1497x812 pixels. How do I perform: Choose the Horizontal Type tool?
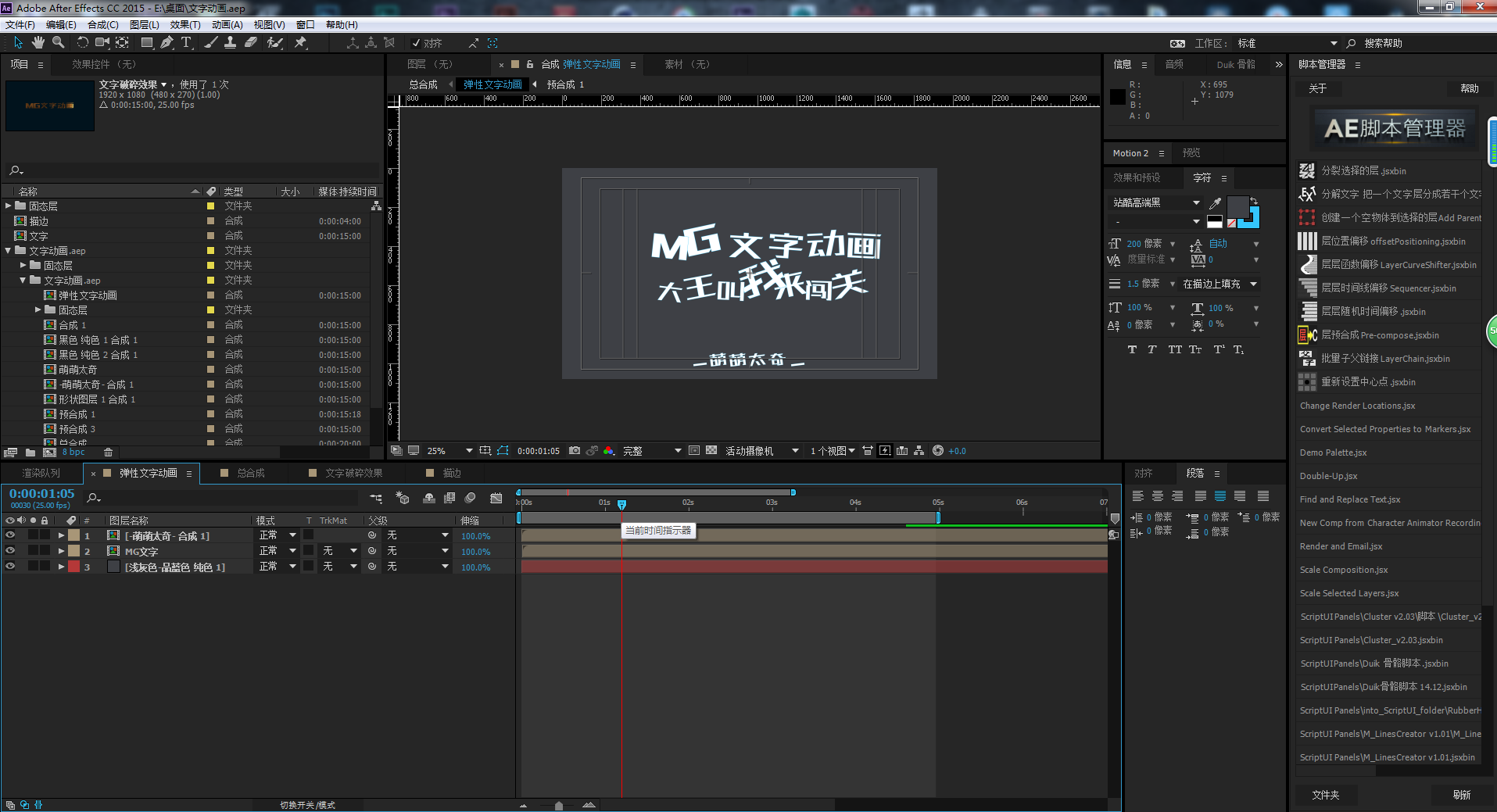click(x=186, y=43)
